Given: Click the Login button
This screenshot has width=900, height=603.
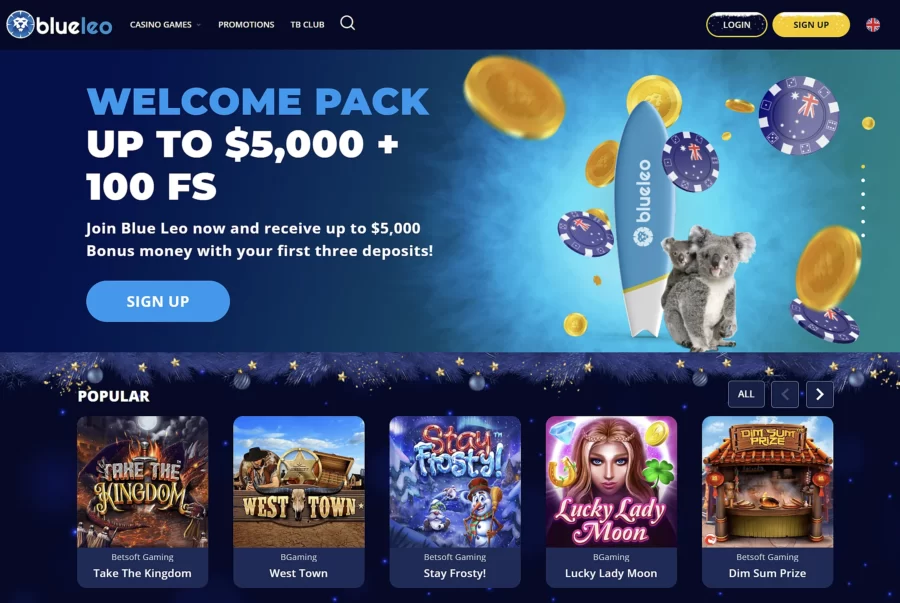Looking at the screenshot, I should click(x=736, y=25).
